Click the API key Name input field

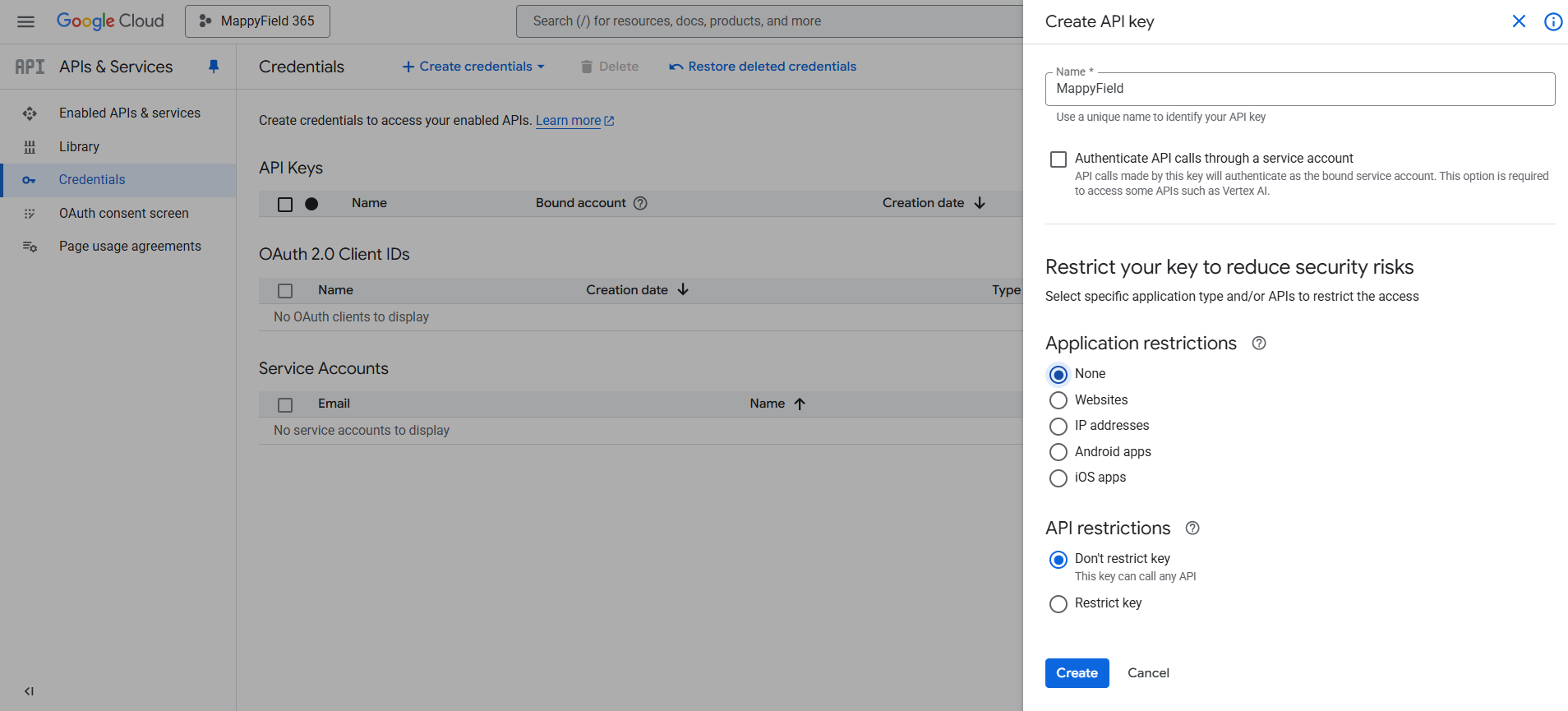coord(1300,89)
